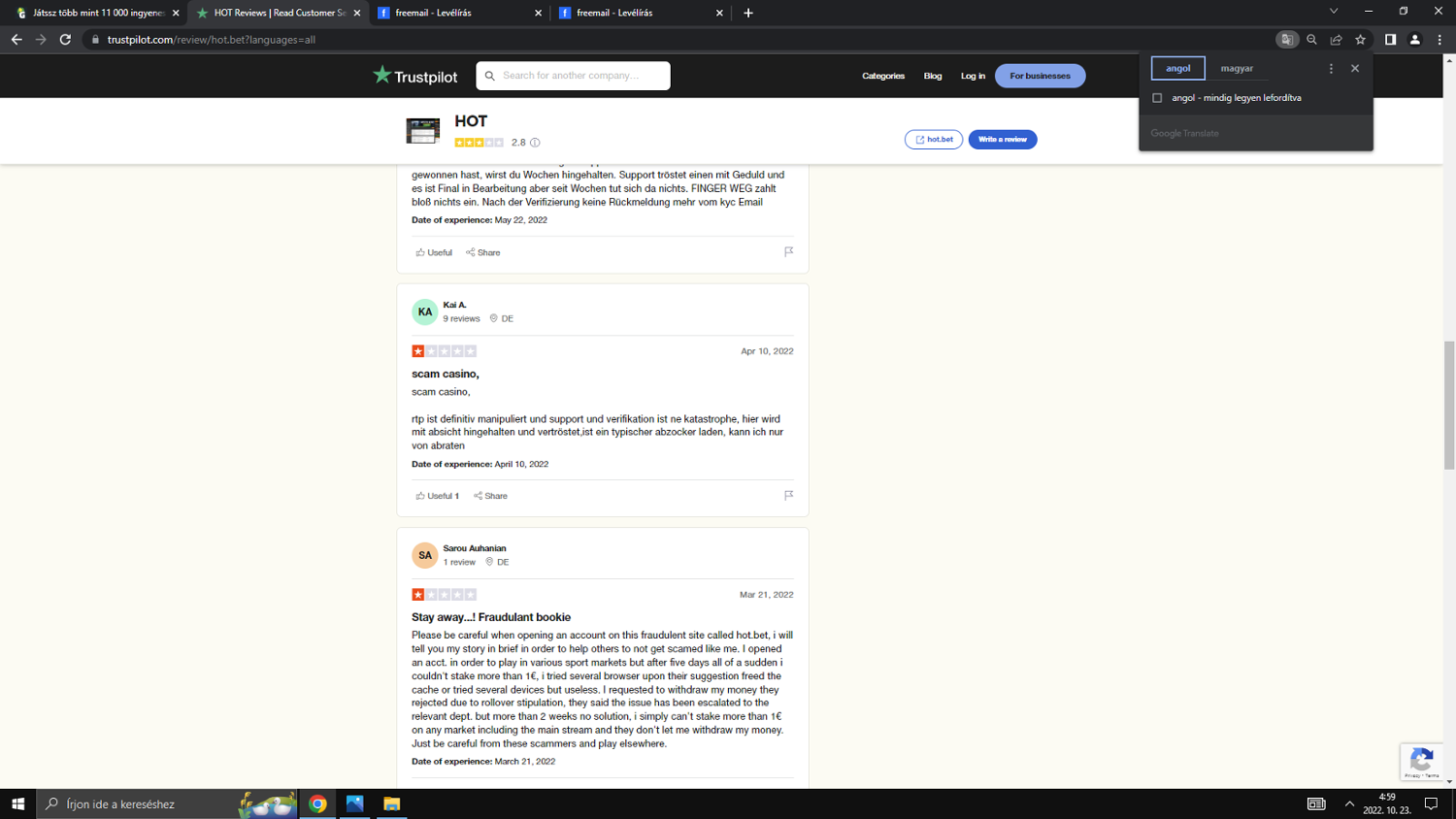Open translate popup options three-dot menu
The width and height of the screenshot is (1456, 819).
[x=1331, y=69]
